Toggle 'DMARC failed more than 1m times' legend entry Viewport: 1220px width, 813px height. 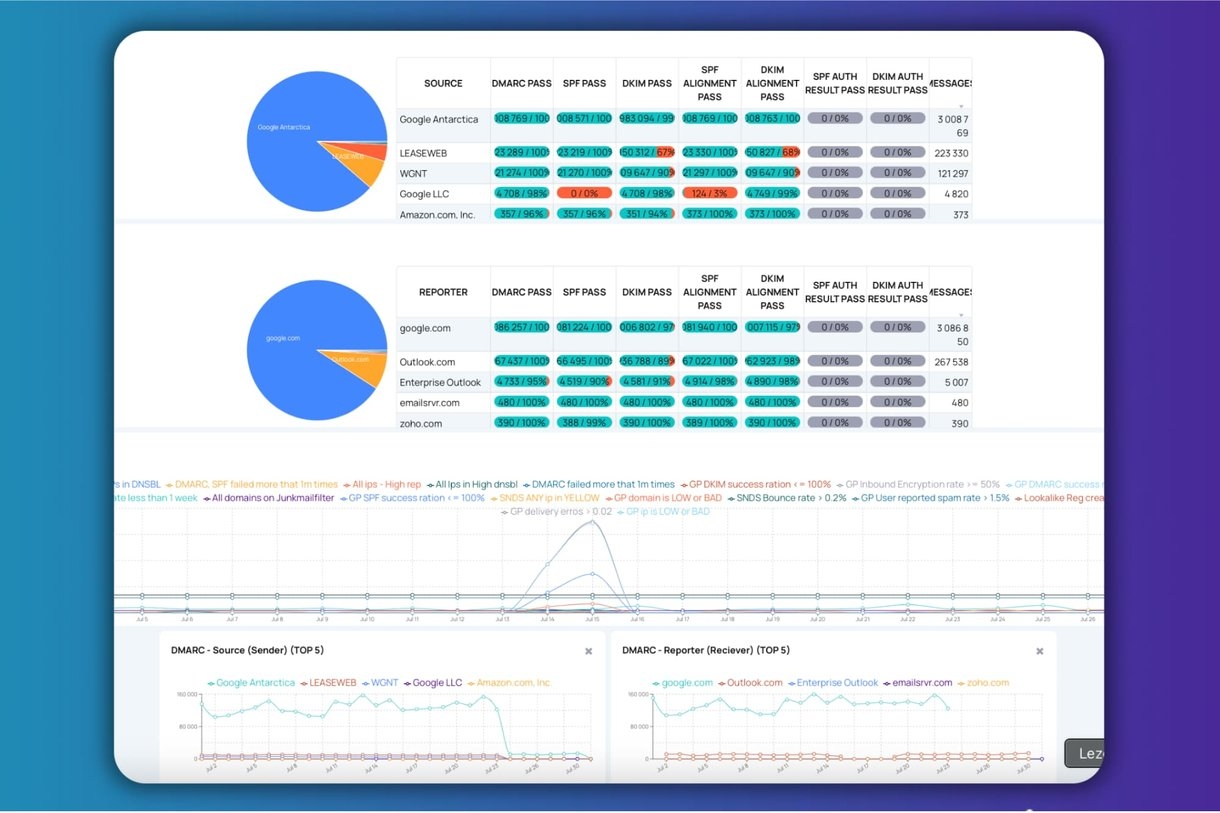click(597, 484)
